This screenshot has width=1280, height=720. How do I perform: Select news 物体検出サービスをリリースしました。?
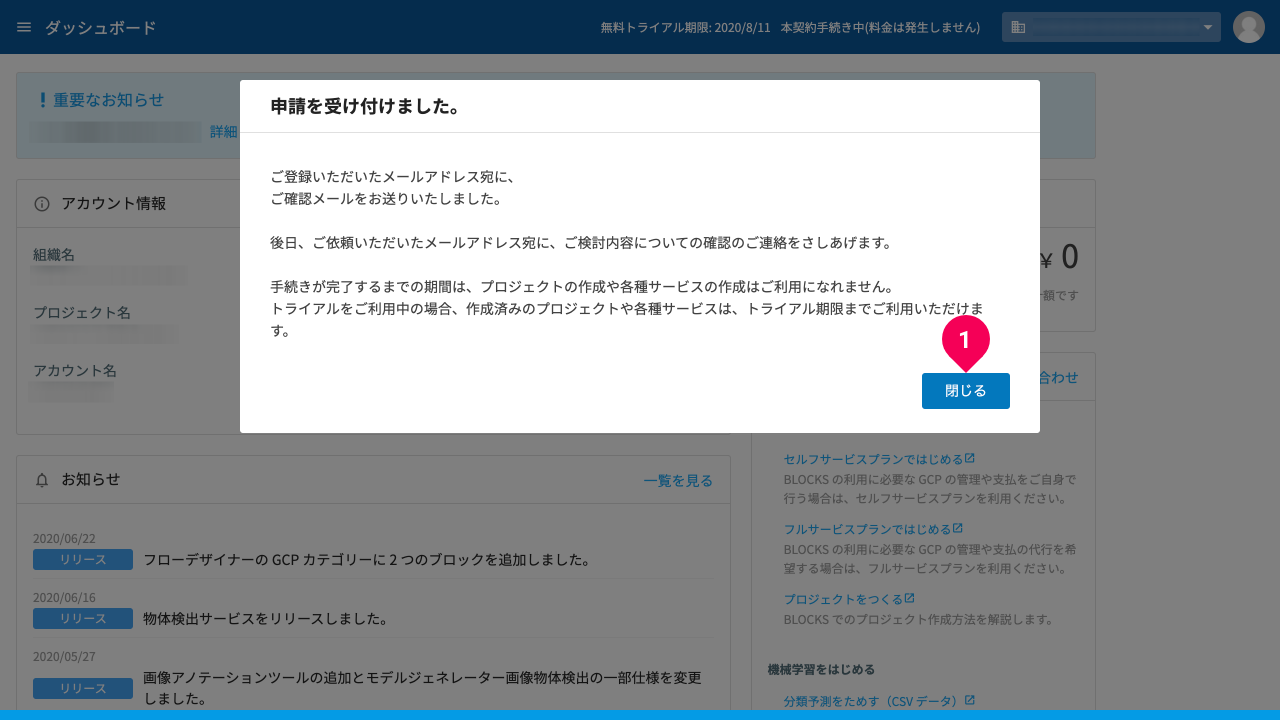coord(266,619)
